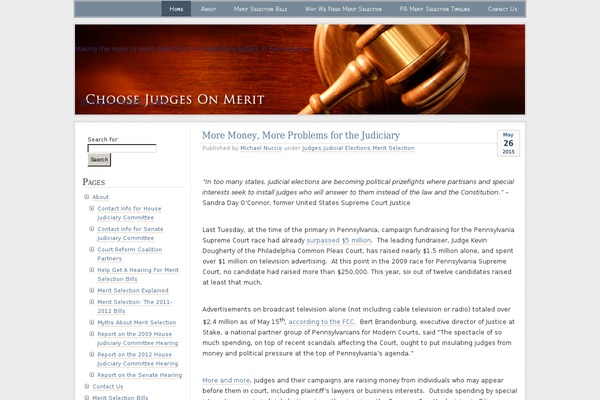Open PA Merit Selection Timeline menu
The image size is (600, 400).
coord(435,9)
